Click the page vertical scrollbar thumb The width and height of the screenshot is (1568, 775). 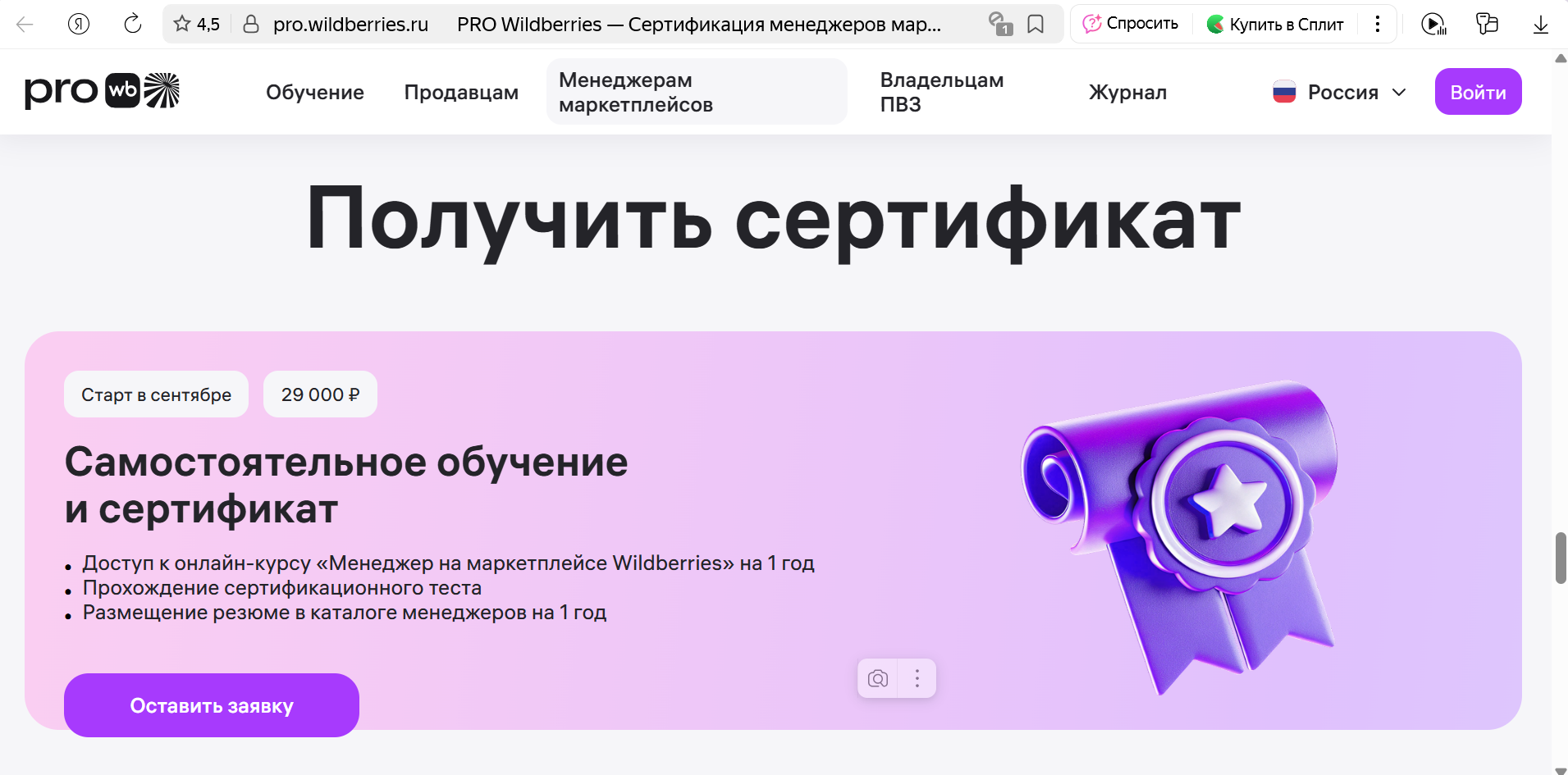[1561, 558]
